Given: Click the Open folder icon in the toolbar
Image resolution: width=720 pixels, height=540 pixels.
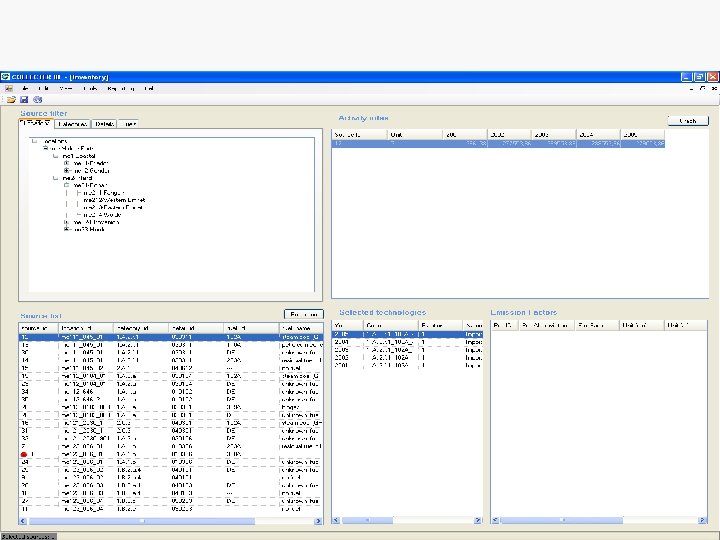Looking at the screenshot, I should click(x=11, y=100).
